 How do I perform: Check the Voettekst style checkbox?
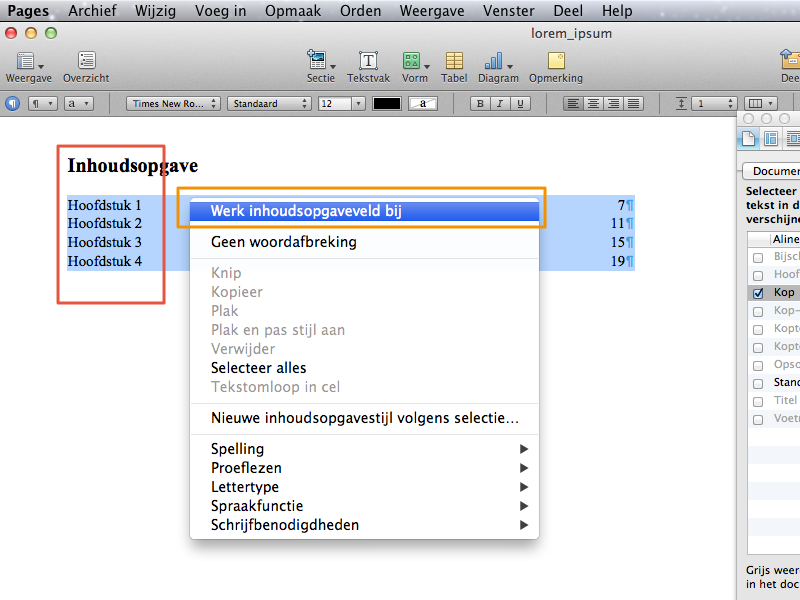pos(758,419)
